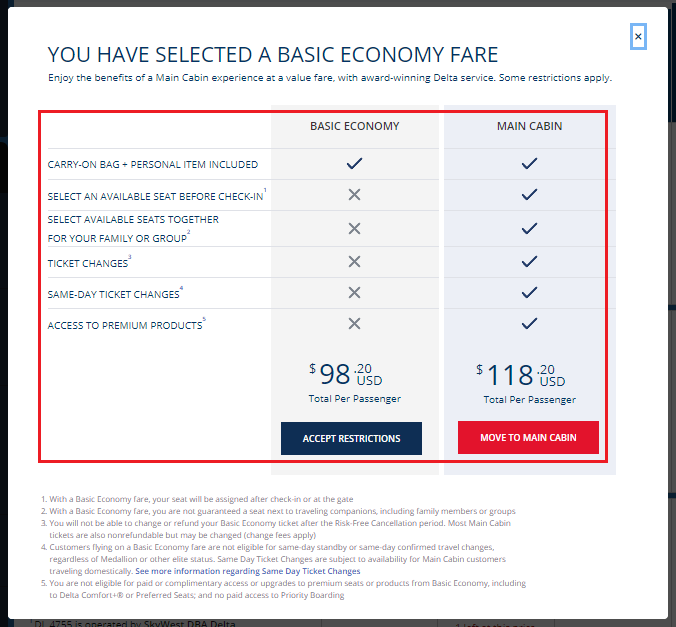This screenshot has width=676, height=627.
Task: Click Basic Economy seat selection X icon
Action: [x=353, y=195]
